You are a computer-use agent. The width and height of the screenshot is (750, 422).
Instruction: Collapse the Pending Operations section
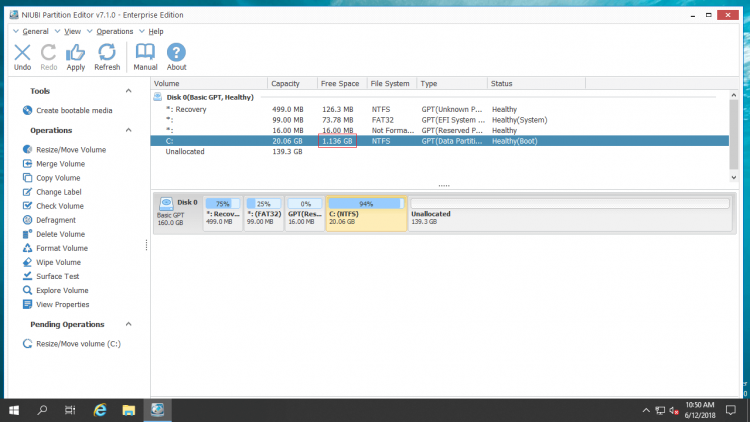[128, 324]
